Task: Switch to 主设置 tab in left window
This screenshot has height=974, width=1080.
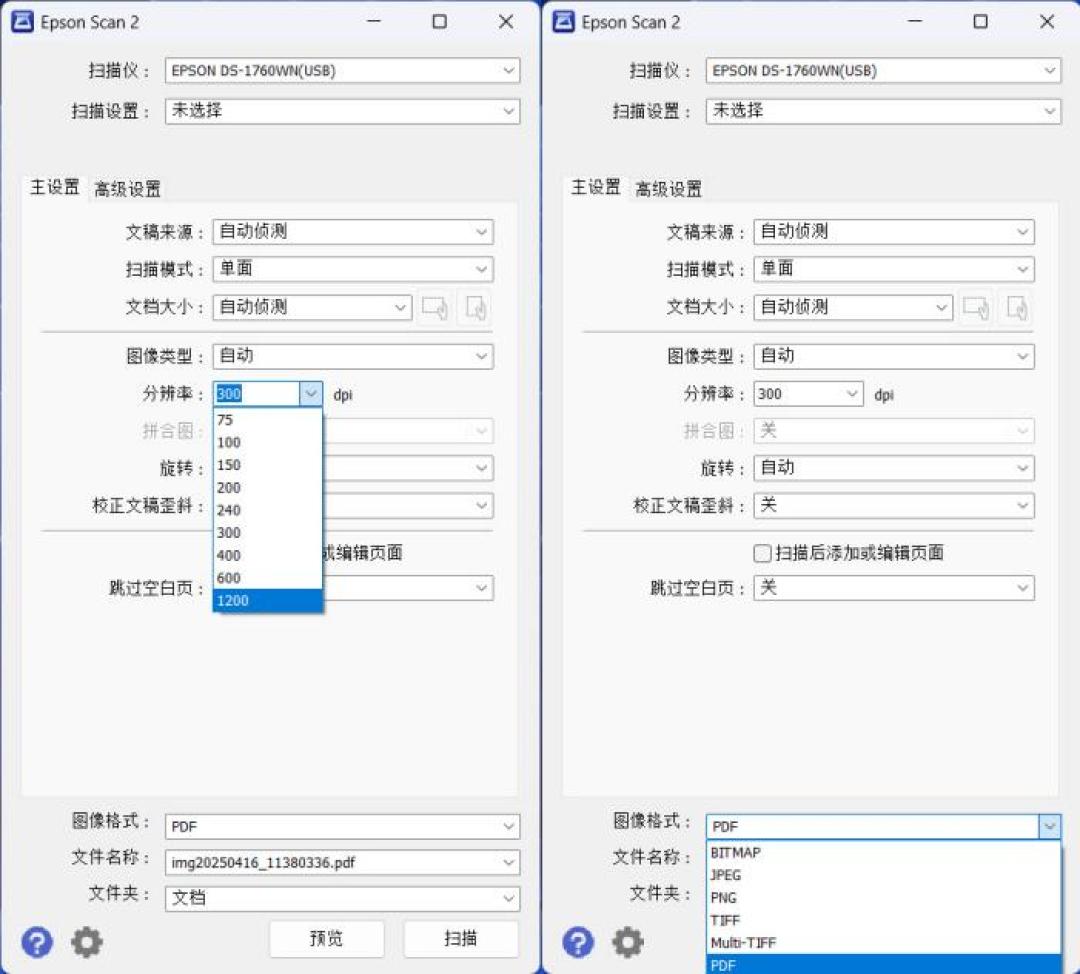Action: click(54, 187)
